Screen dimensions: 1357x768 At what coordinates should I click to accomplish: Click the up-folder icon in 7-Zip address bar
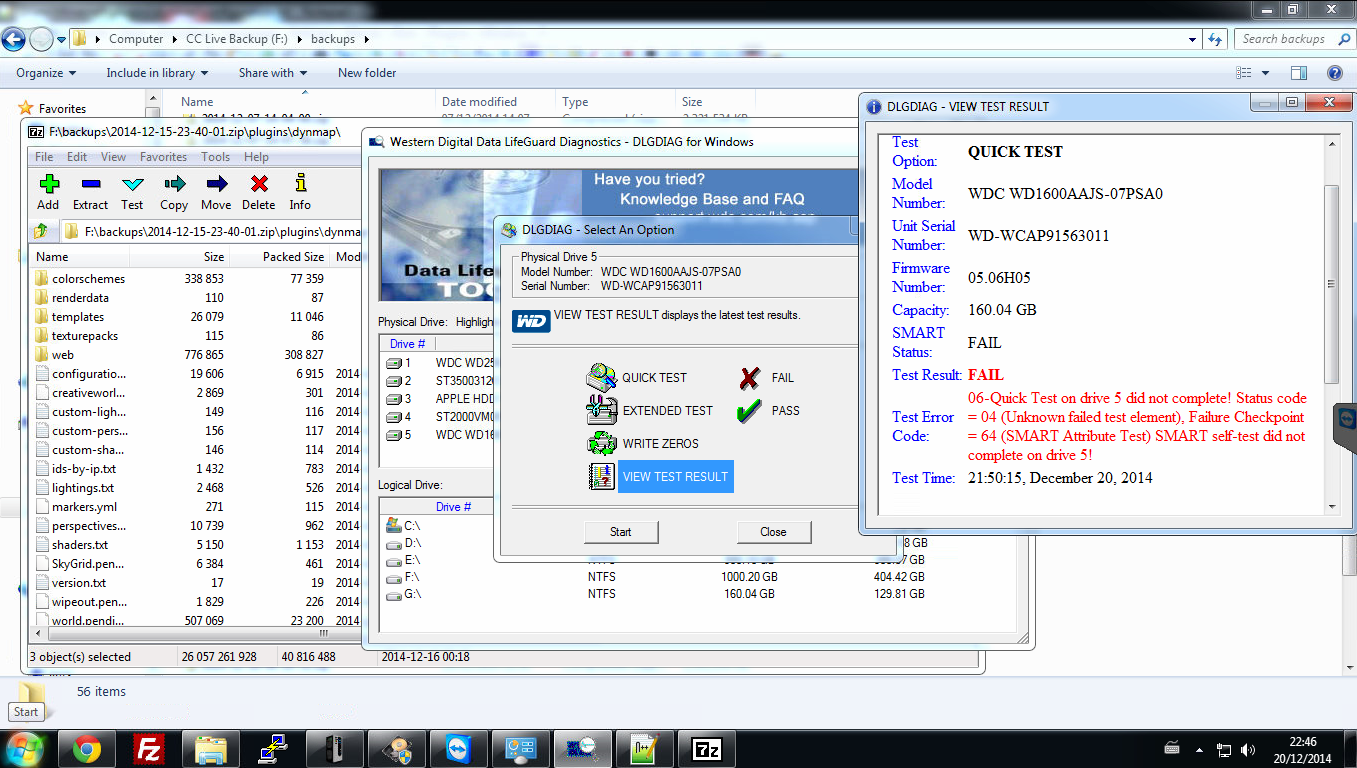[41, 231]
